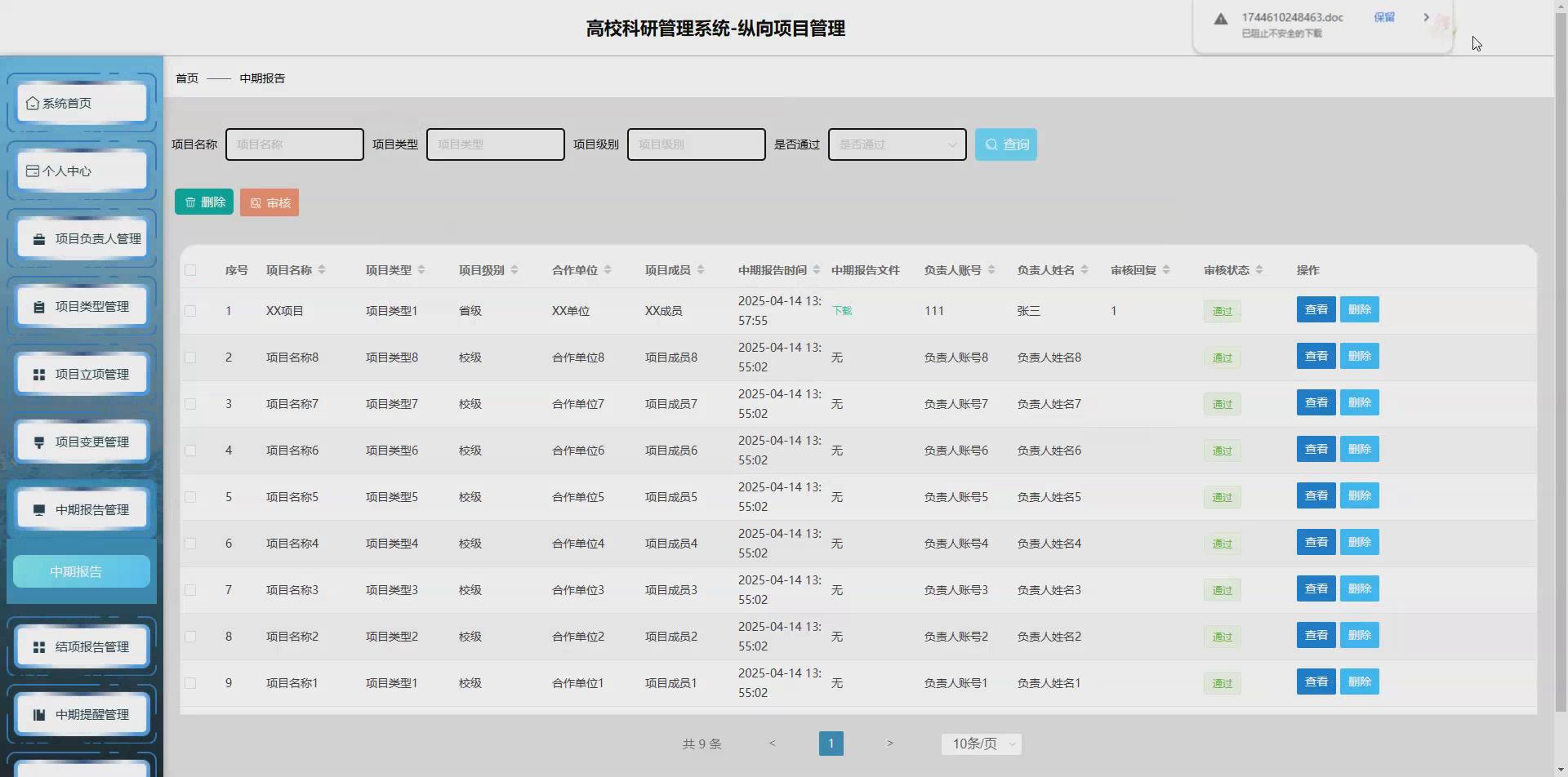
Task: Check the checkbox for row XX项目
Action: coord(190,311)
